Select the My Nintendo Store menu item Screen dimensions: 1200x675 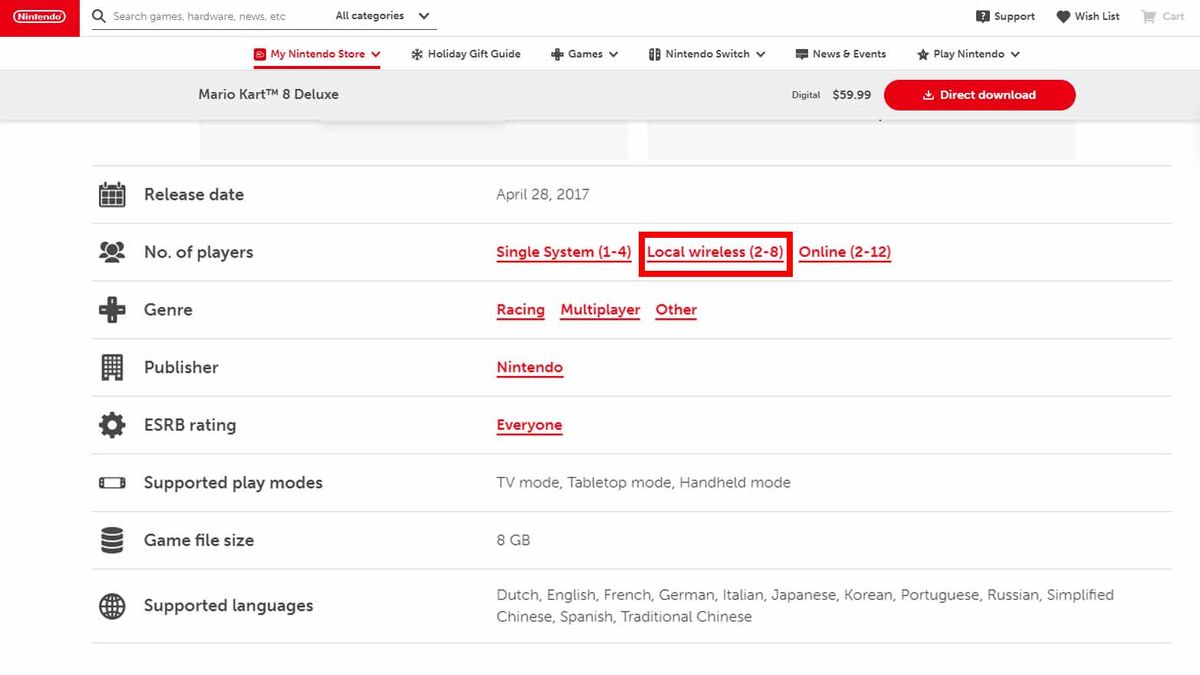pyautogui.click(x=316, y=54)
